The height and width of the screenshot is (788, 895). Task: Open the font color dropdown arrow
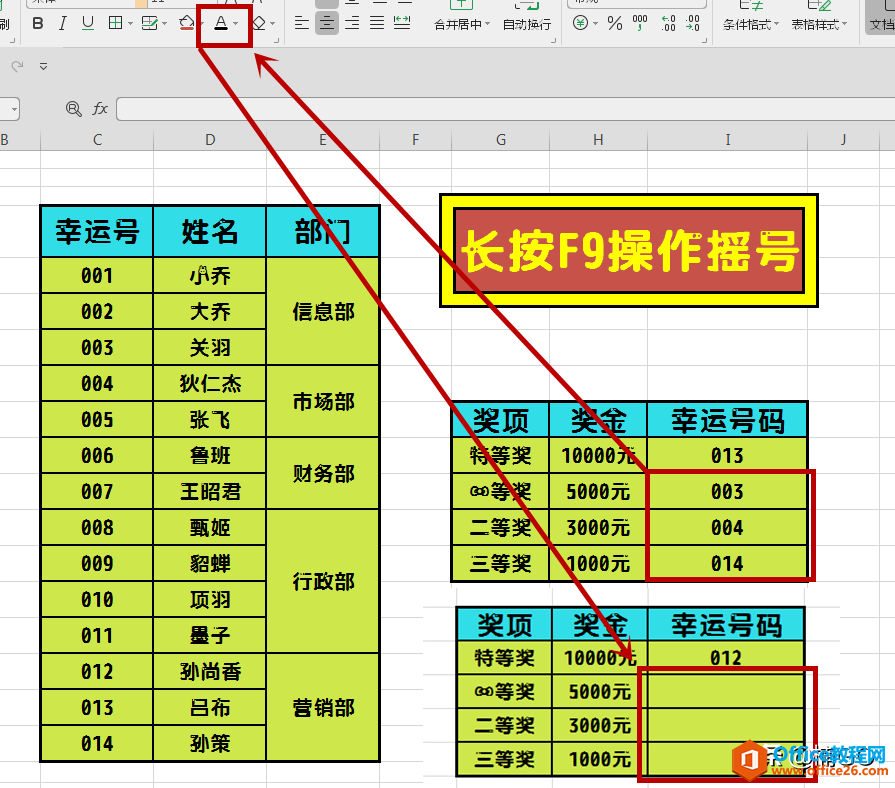point(235,24)
